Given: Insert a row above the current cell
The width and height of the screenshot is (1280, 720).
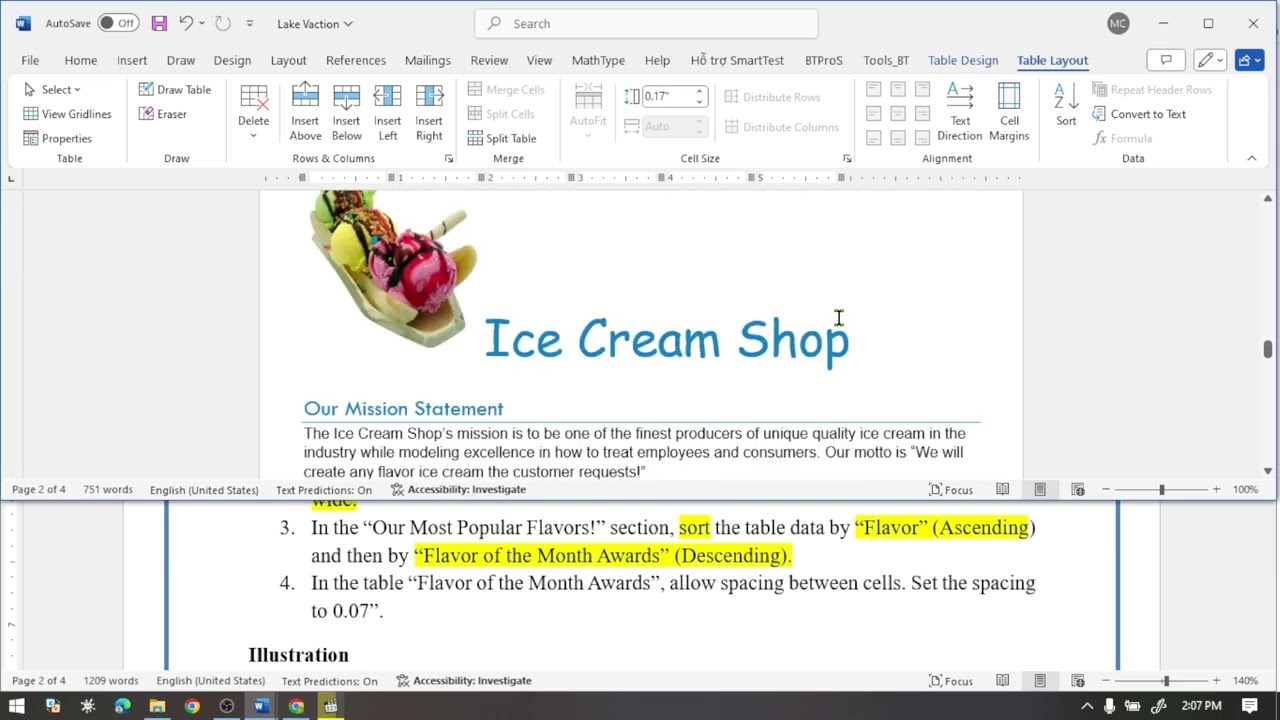Looking at the screenshot, I should click(305, 112).
